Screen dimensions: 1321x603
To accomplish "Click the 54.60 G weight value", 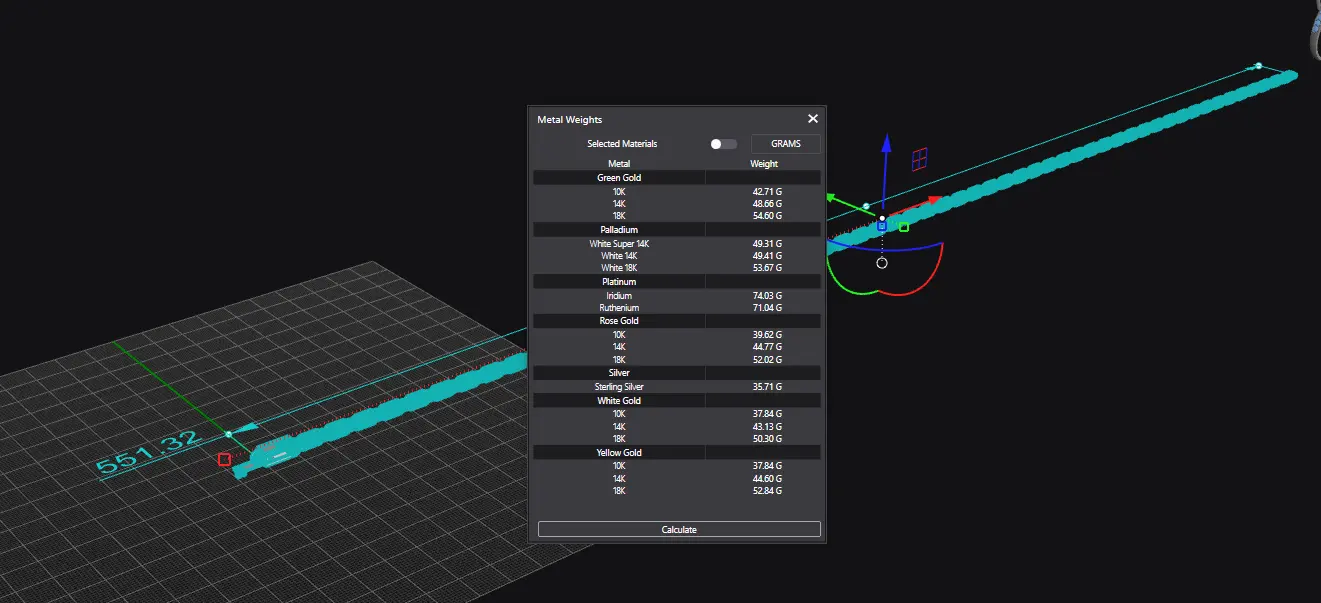I will pyautogui.click(x=768, y=216).
